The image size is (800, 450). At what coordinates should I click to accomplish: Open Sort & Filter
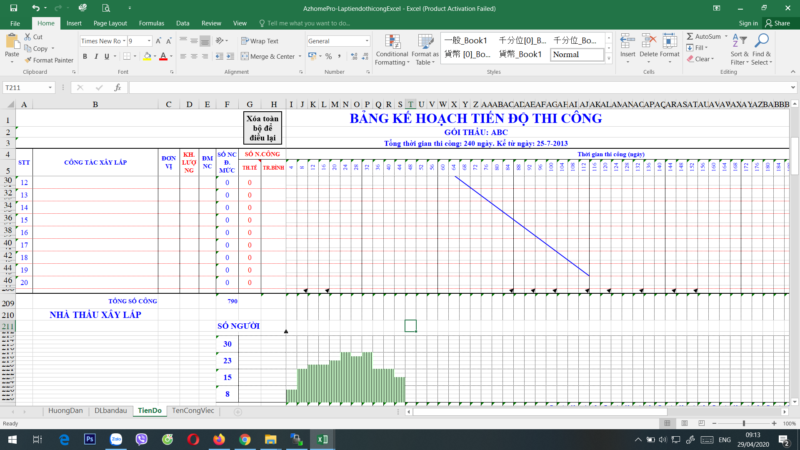(739, 49)
